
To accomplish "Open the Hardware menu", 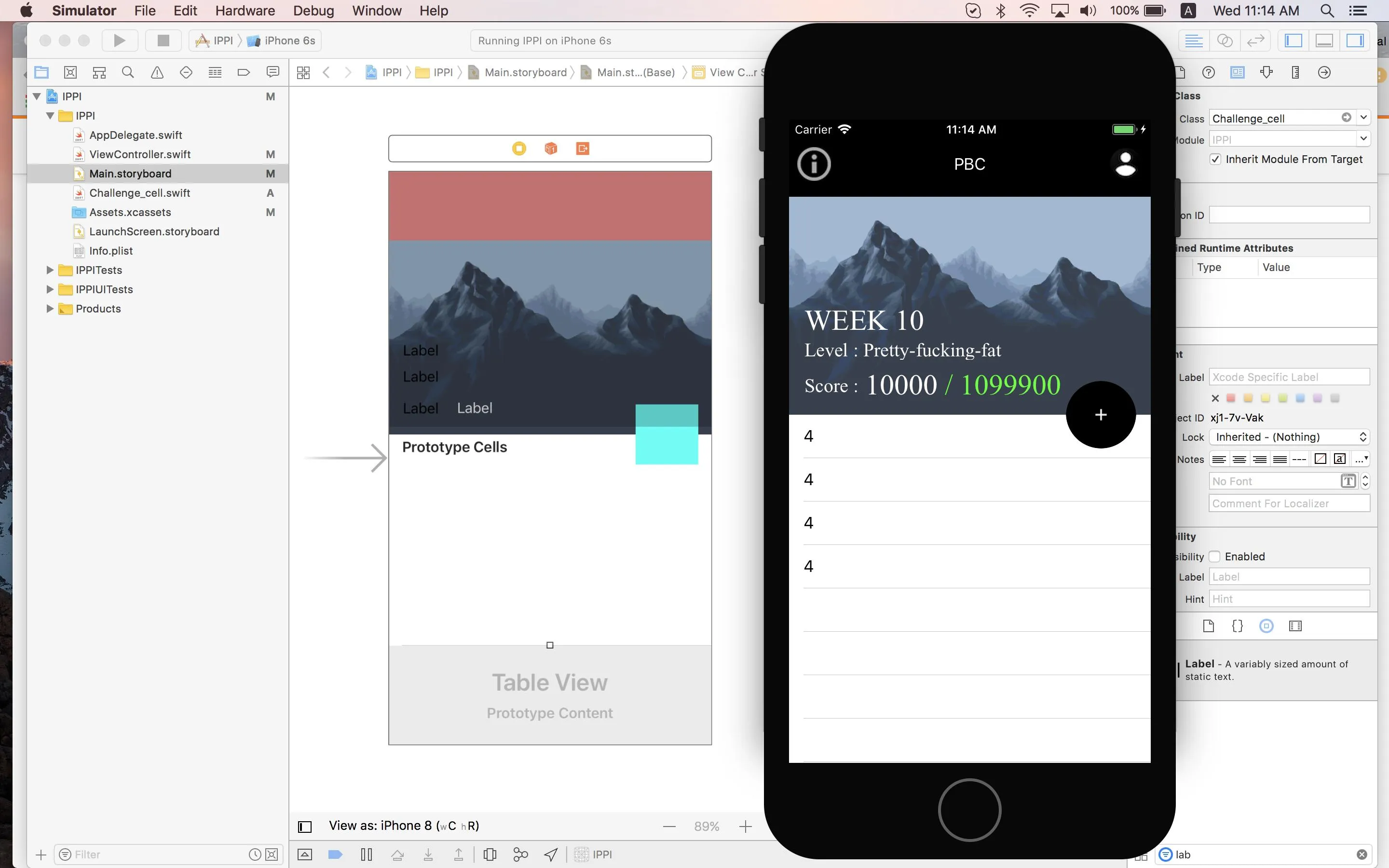I will (245, 10).
